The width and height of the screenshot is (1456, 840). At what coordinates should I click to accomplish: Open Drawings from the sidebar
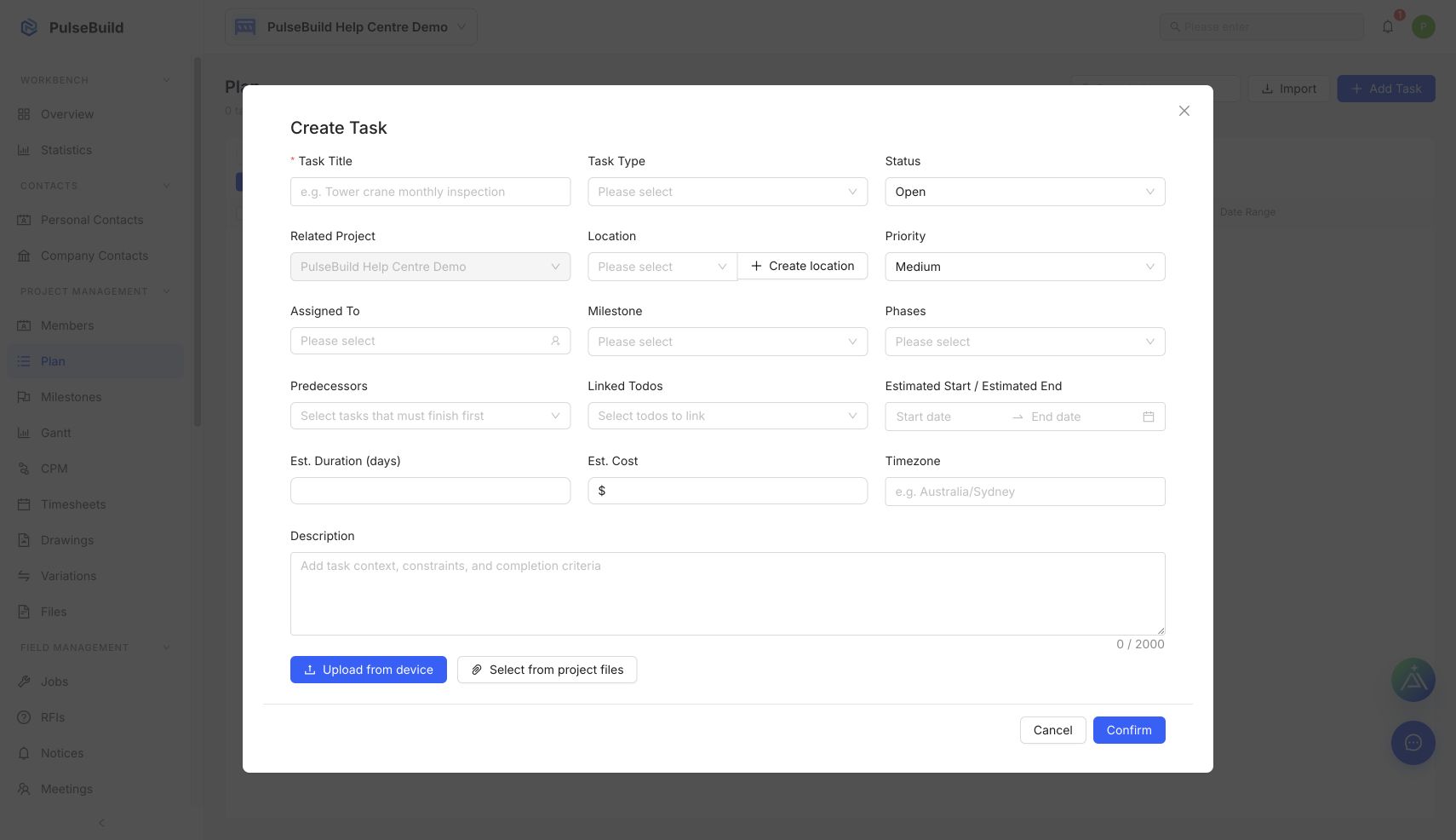coord(95,540)
